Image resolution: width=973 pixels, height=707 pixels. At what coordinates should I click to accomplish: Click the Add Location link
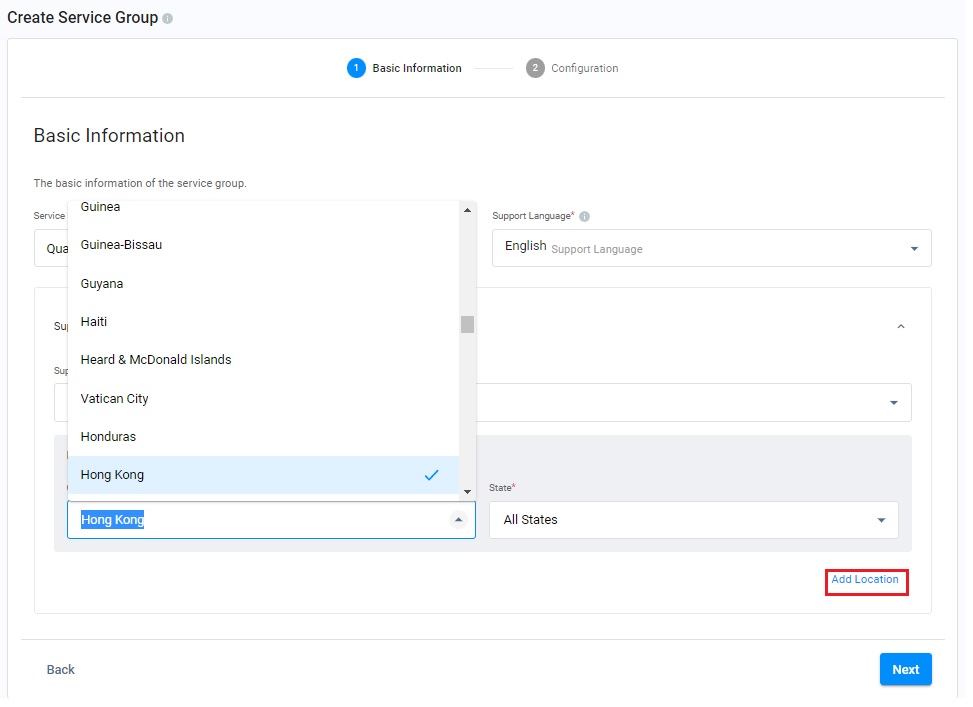(x=865, y=580)
